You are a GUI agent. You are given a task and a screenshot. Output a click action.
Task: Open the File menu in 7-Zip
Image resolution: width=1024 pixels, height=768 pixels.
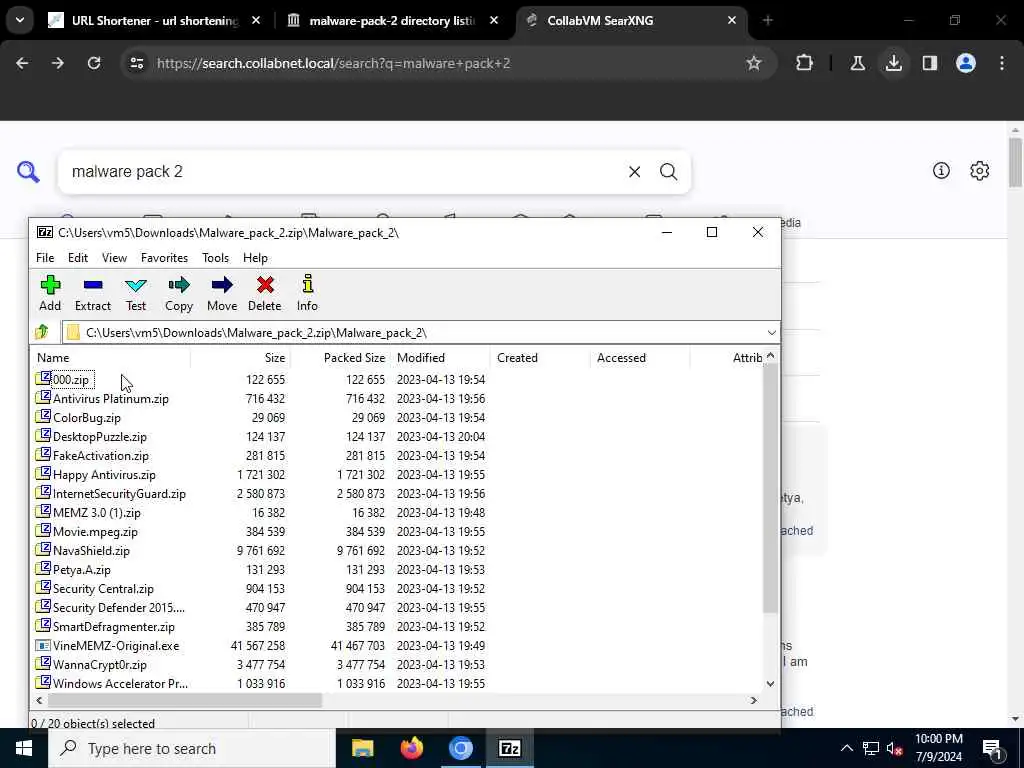click(x=45, y=258)
